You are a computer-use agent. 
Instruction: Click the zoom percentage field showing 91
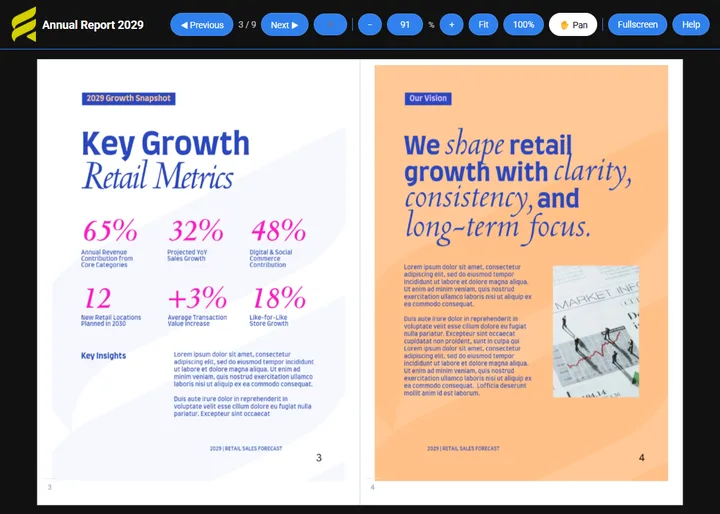(x=405, y=25)
